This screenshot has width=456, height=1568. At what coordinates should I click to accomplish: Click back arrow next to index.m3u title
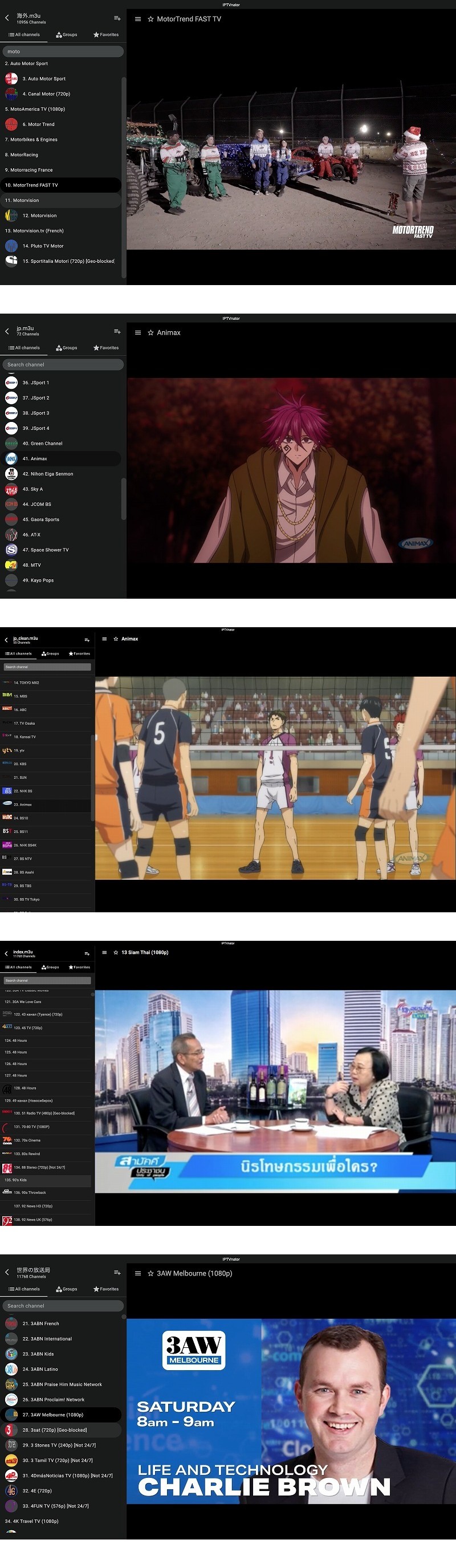pos(6,953)
